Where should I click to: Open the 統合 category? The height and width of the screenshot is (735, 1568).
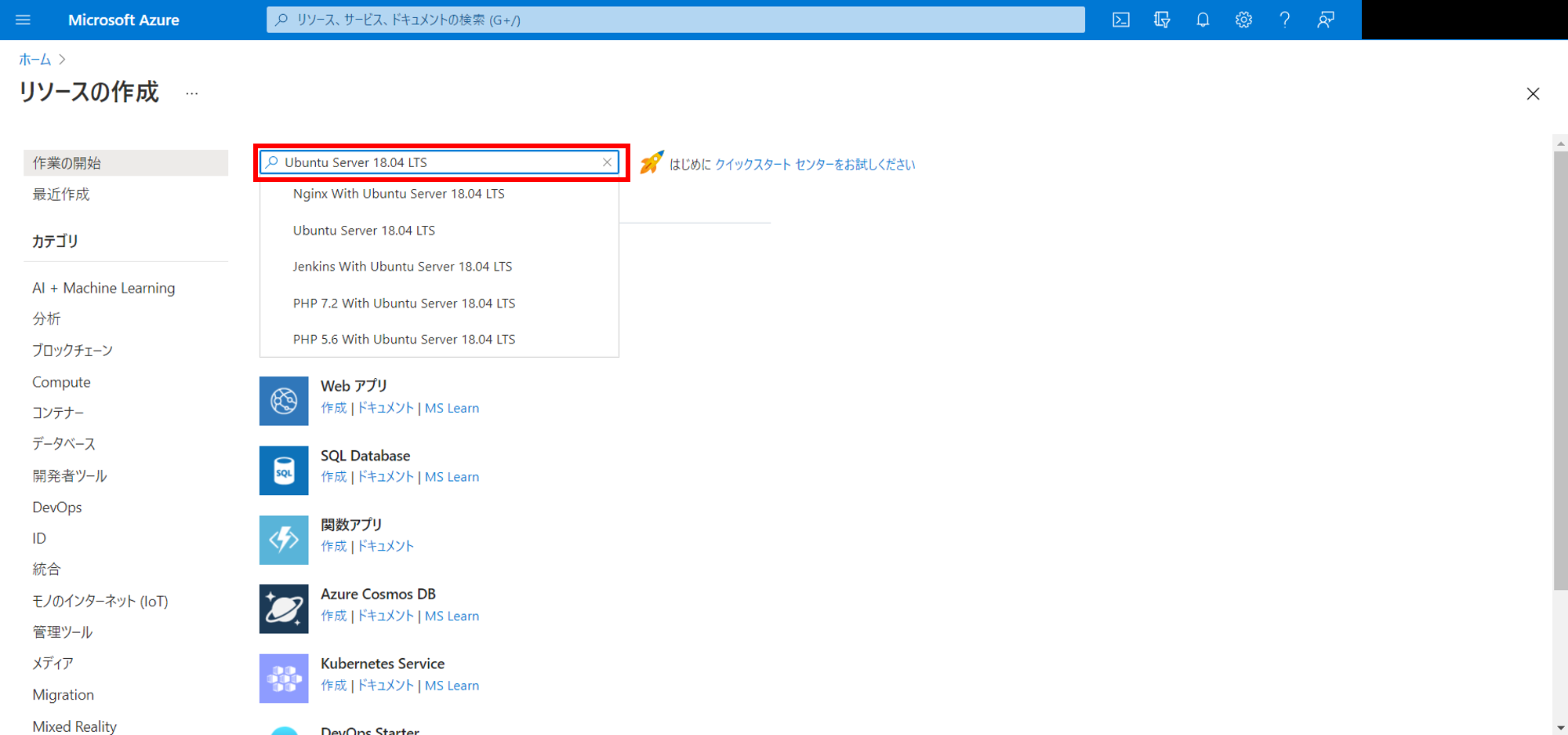coord(46,569)
